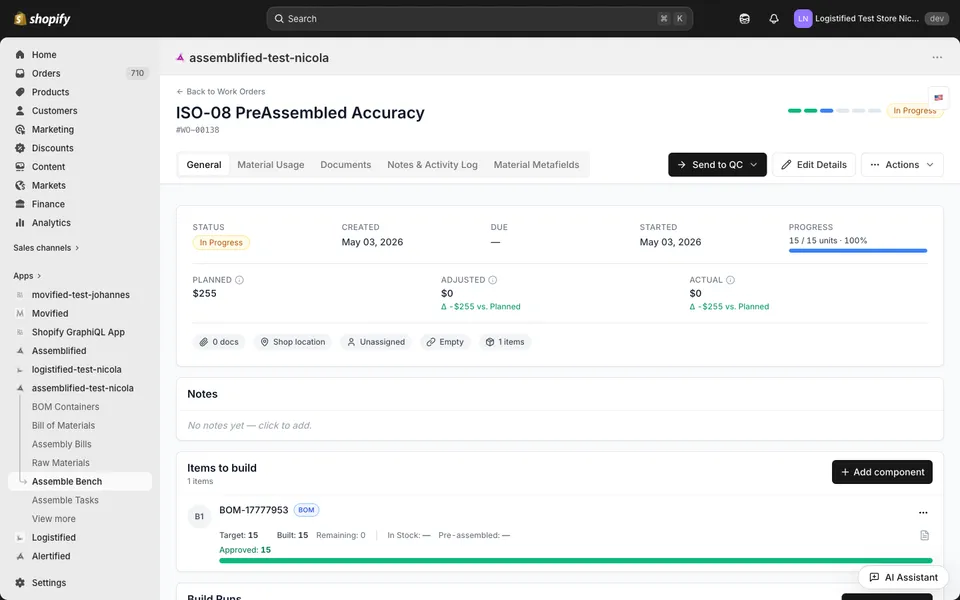
Task: Open the Documents tab
Action: (x=346, y=165)
